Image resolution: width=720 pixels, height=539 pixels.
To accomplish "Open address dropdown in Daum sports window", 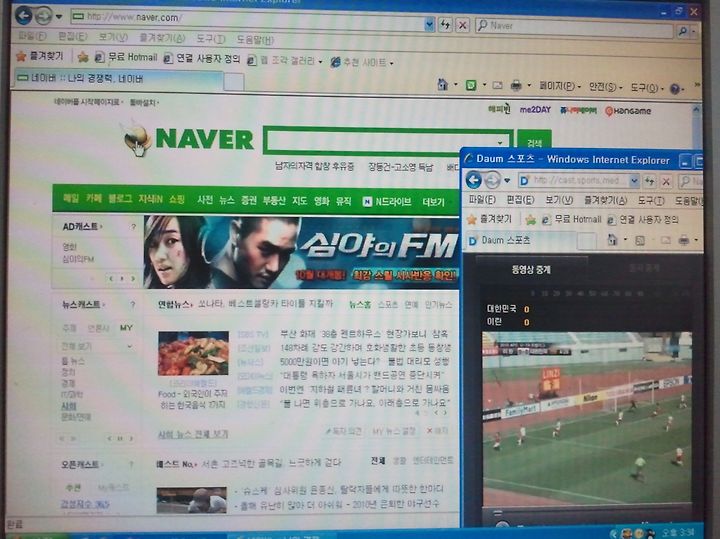I will click(x=634, y=181).
